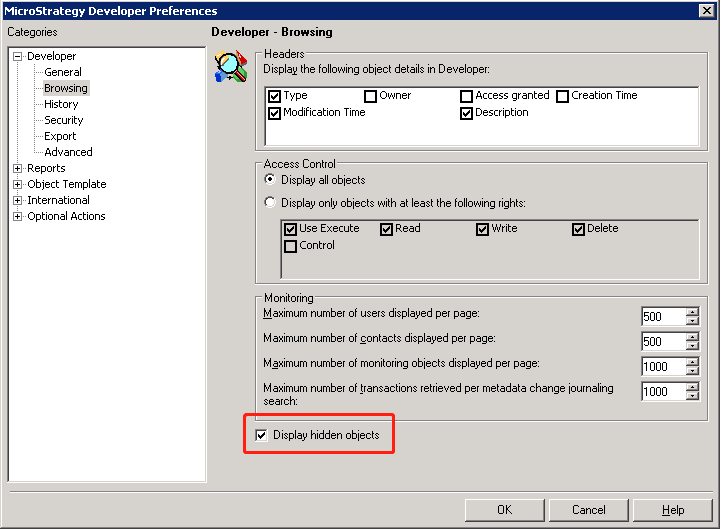Open the General preferences category
Viewport: 721px width, 530px height.
point(63,72)
